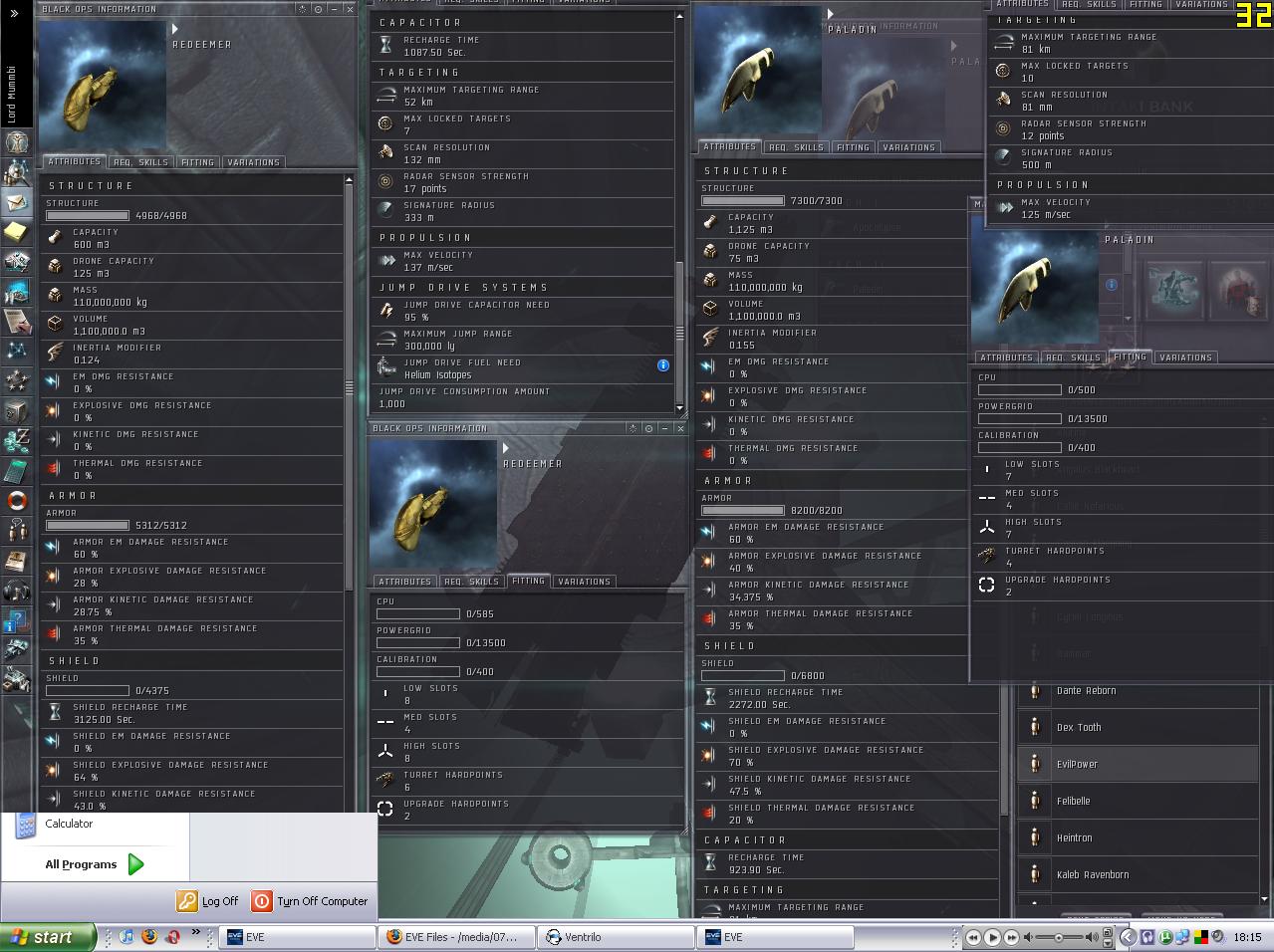Click Turn Off Computer button
Viewport: 1274px width, 952px height.
tap(310, 901)
